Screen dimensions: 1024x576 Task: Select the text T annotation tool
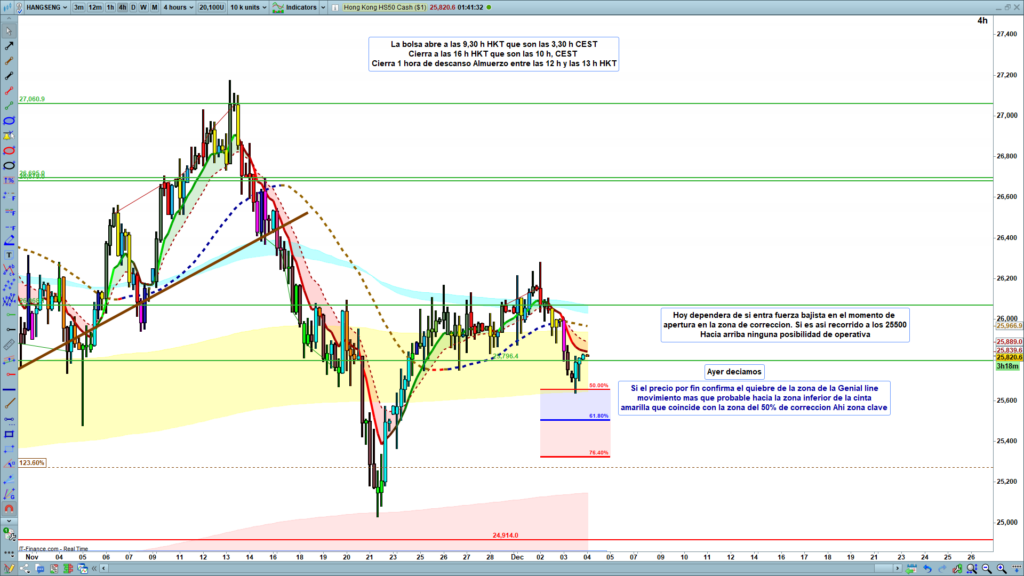(9, 254)
